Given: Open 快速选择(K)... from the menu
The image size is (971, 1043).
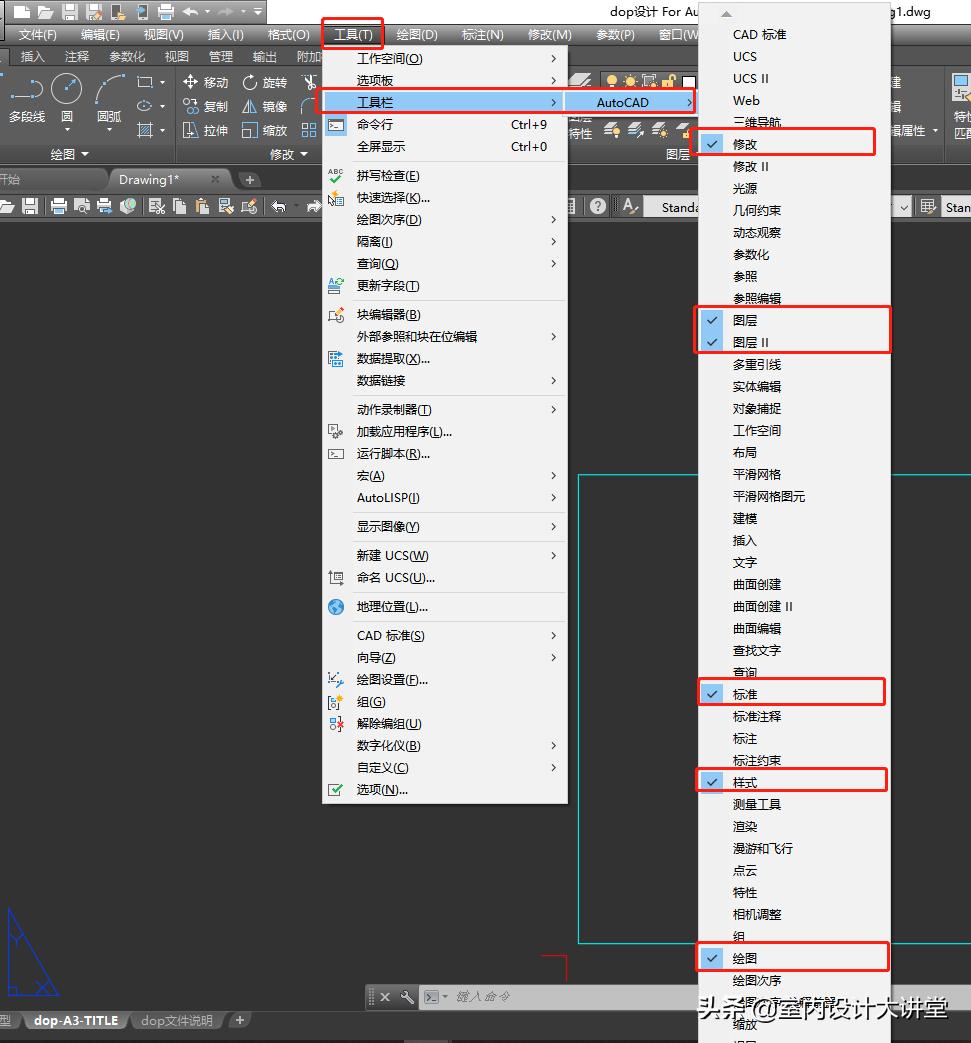Looking at the screenshot, I should click(x=393, y=197).
